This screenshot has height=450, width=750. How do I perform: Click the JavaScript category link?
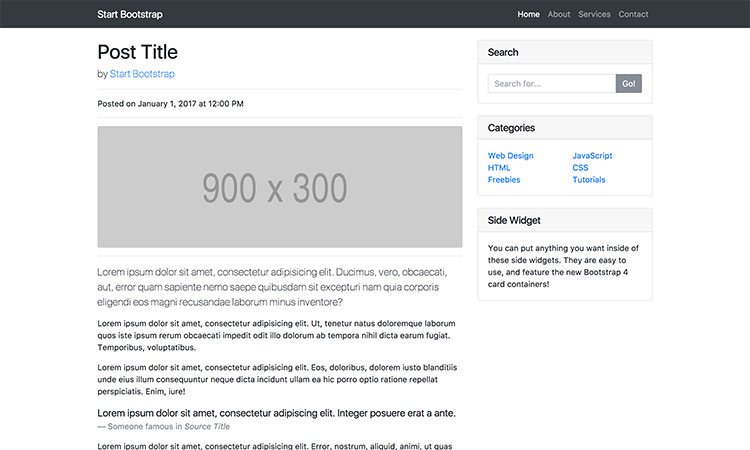point(592,156)
